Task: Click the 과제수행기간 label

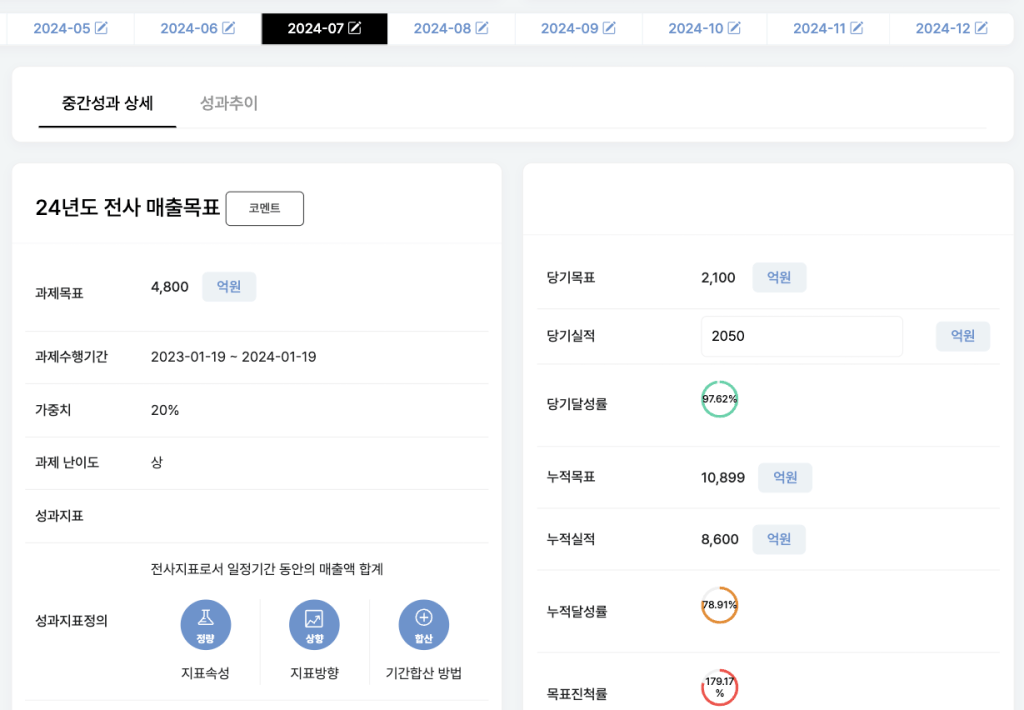Action: (71, 357)
